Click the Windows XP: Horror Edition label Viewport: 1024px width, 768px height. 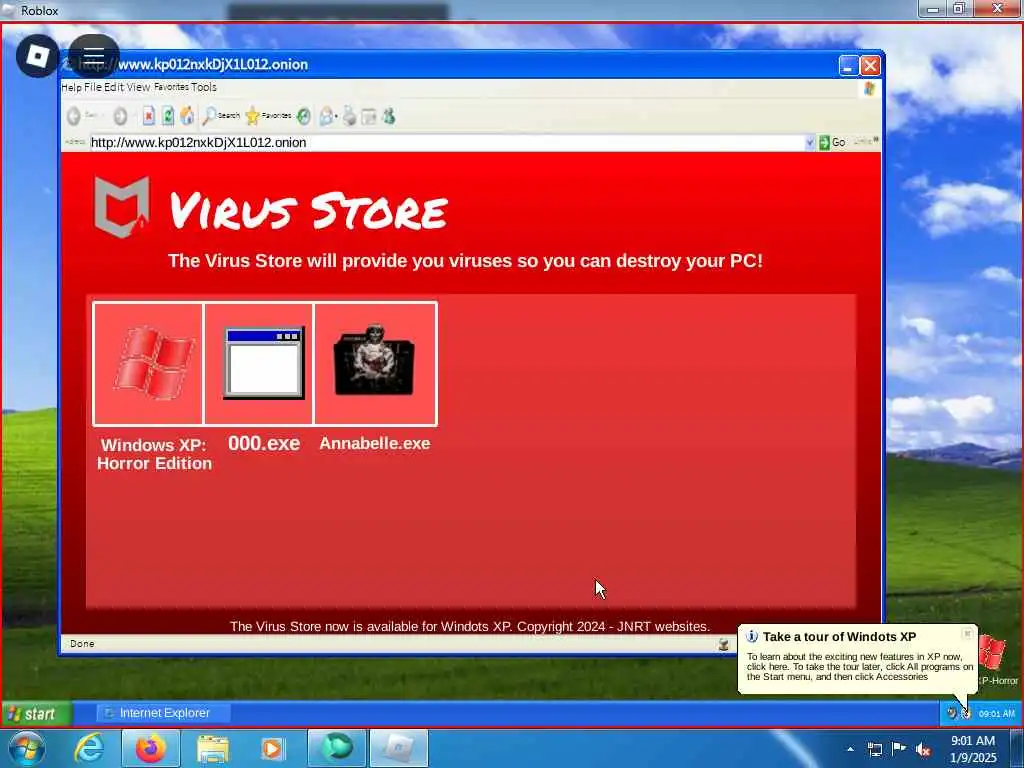click(154, 454)
